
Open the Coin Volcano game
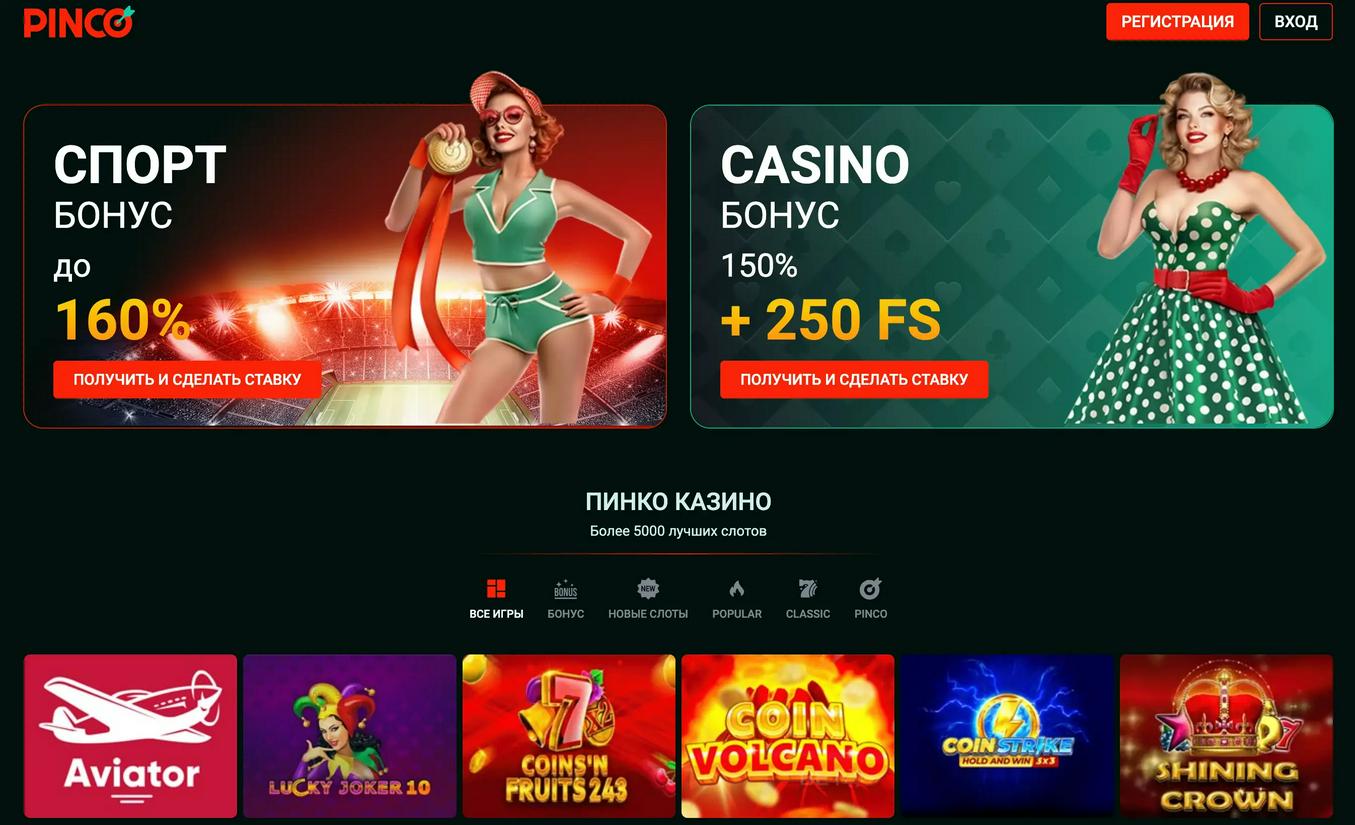[788, 736]
